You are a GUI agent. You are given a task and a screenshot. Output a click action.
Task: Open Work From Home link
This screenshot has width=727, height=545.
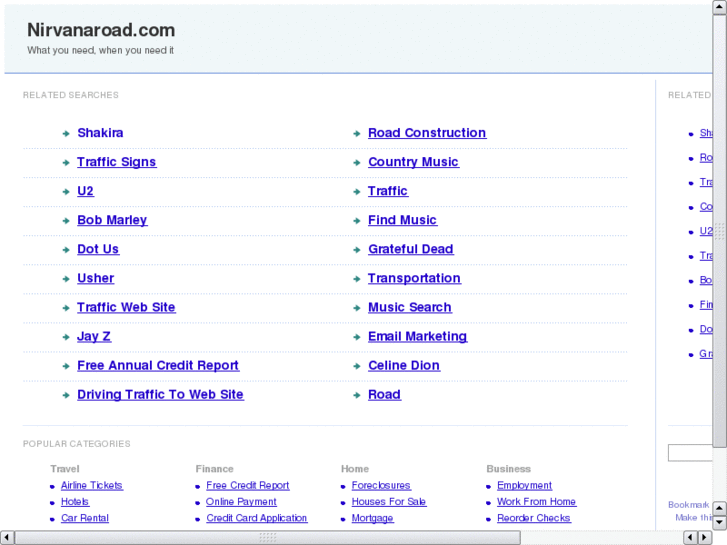[536, 502]
